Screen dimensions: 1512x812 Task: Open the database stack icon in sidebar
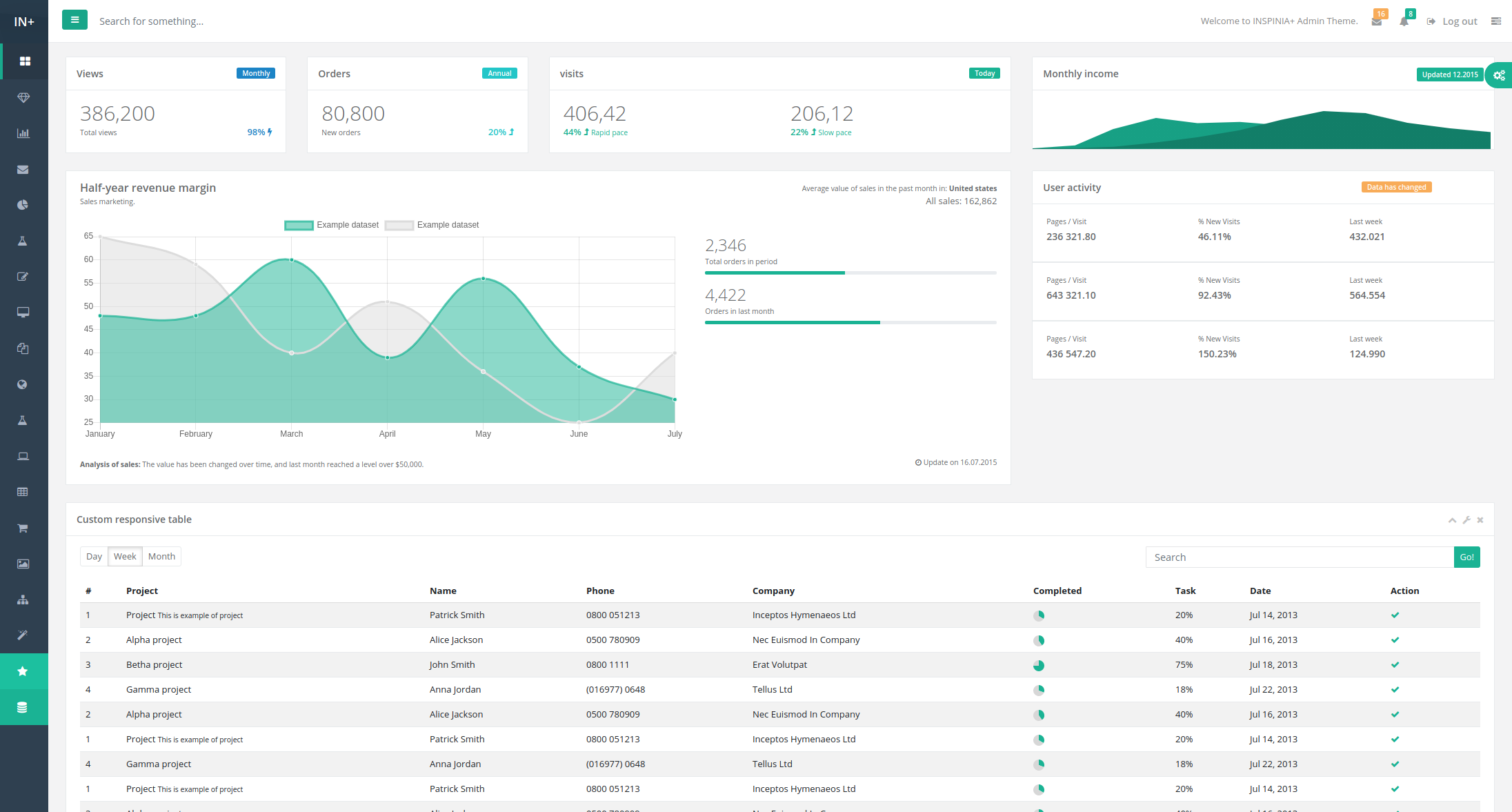pyautogui.click(x=22, y=707)
